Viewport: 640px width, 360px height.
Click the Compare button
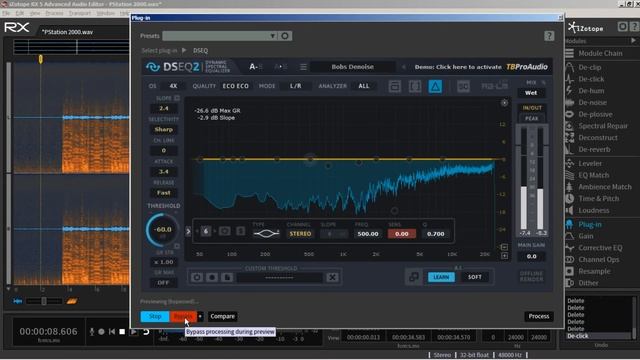coord(222,316)
